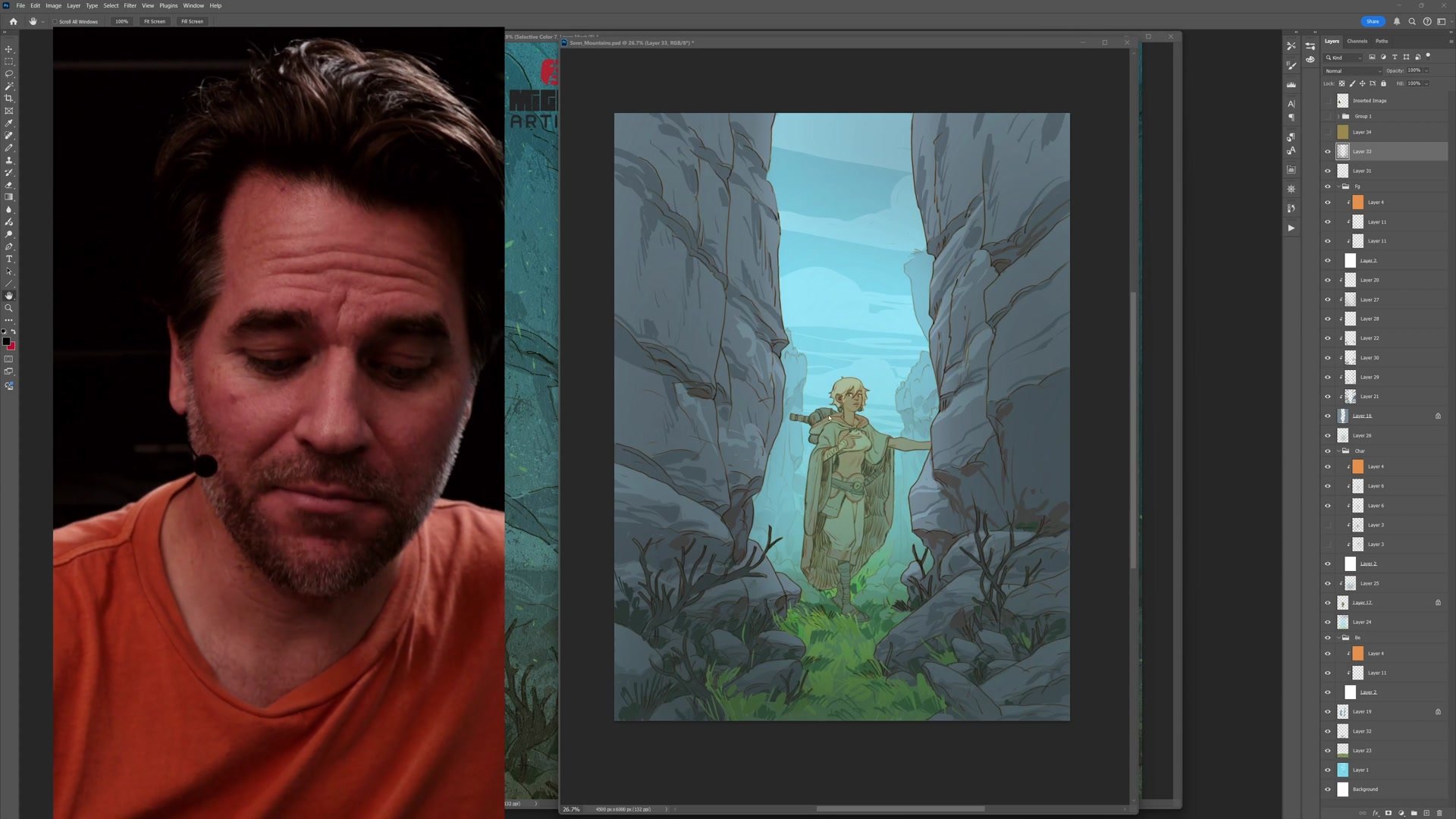Click the Fit Screen button
The height and width of the screenshot is (819, 1456).
point(155,21)
